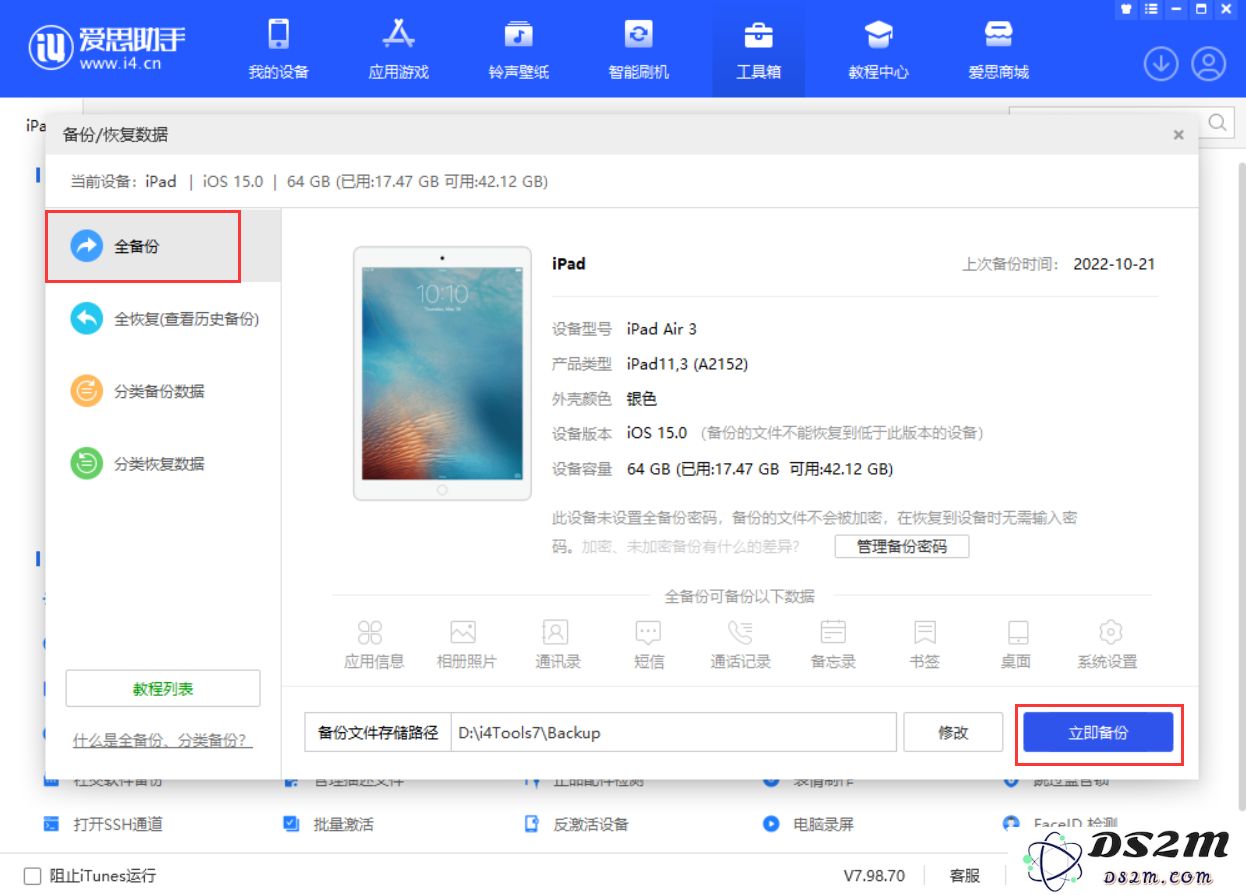The image size is (1246, 895).
Task: Open 反激活设备 tool
Action: [x=577, y=825]
